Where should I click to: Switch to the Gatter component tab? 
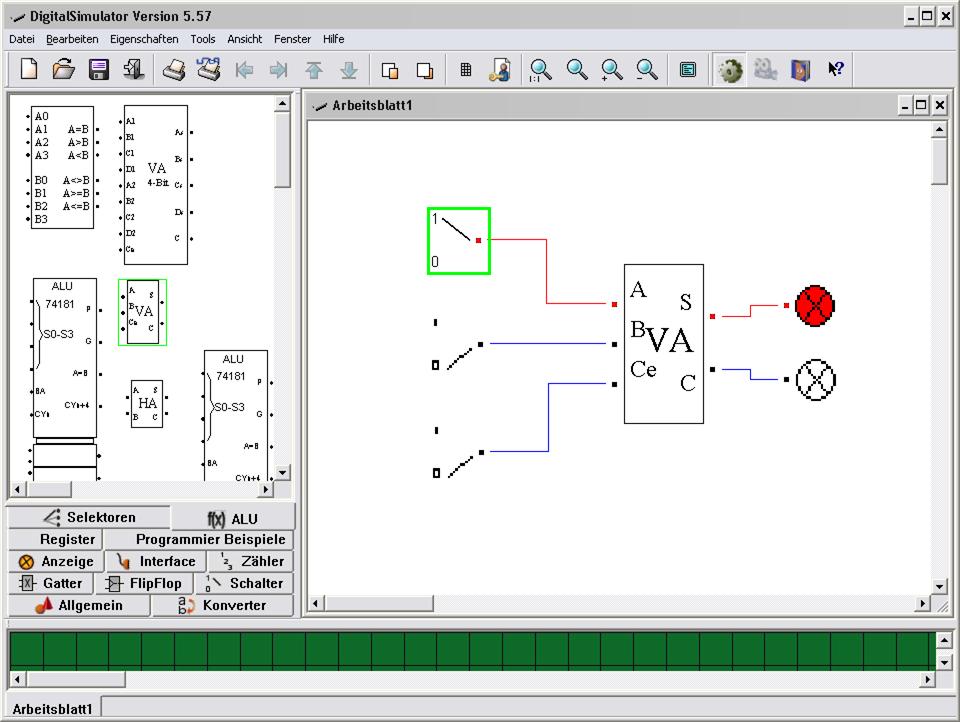click(52, 583)
